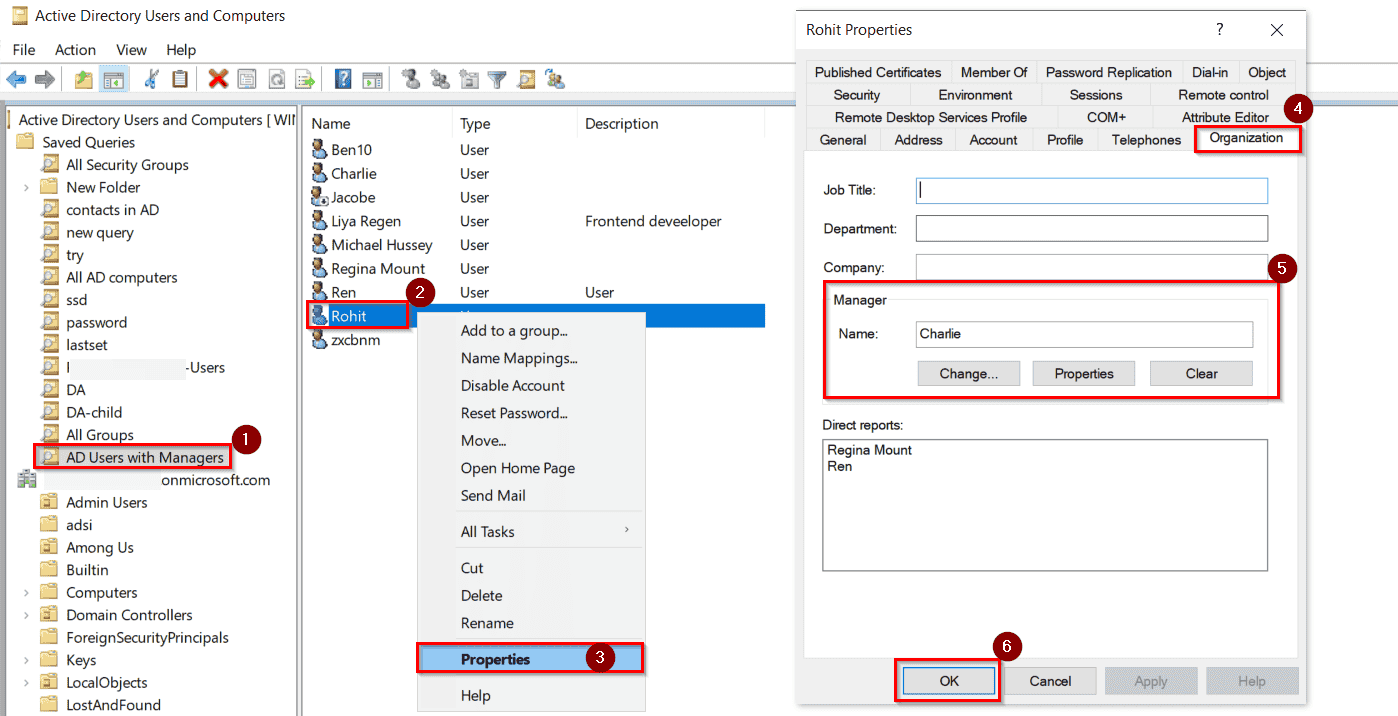The width and height of the screenshot is (1398, 716).
Task: Click inside the Job Title field
Action: [x=1090, y=190]
